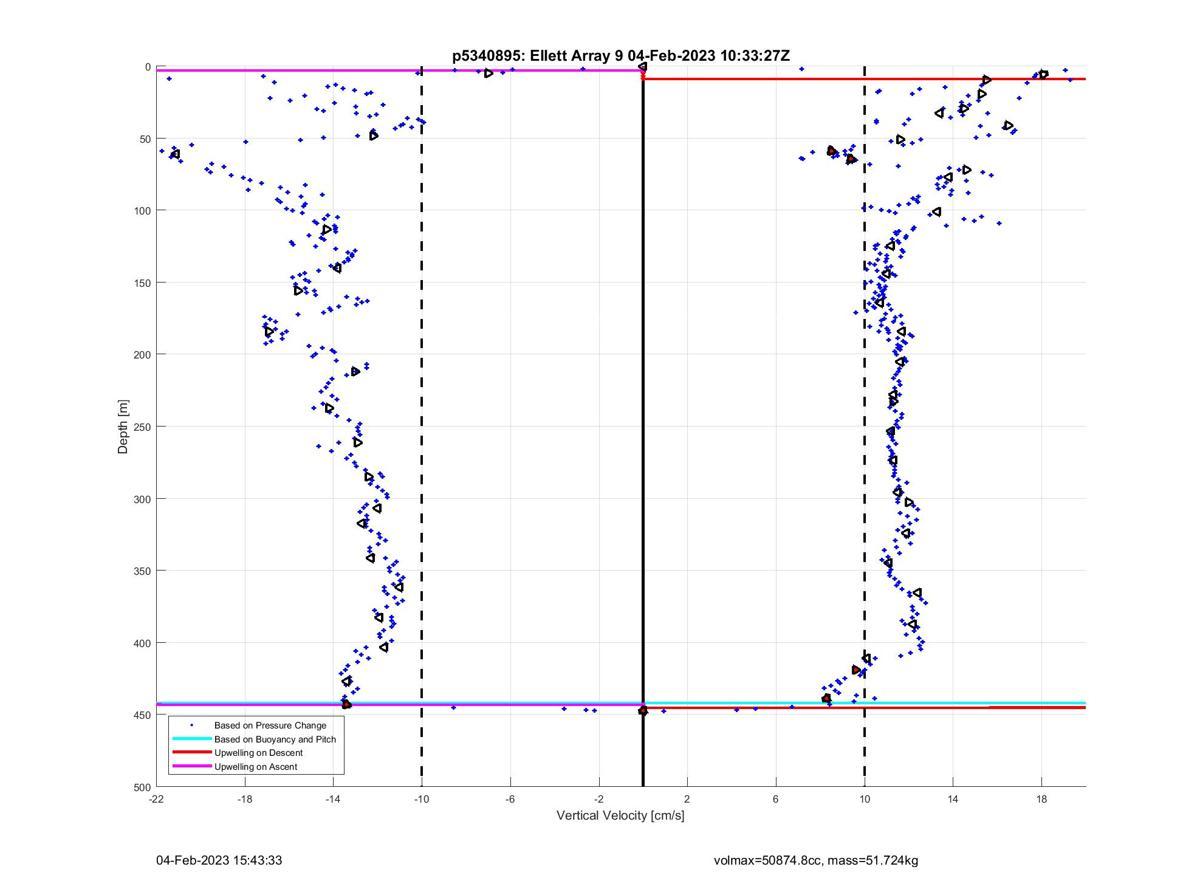The image size is (1200, 885).
Task: Click x-axis tick label '6'
Action: pos(776,799)
